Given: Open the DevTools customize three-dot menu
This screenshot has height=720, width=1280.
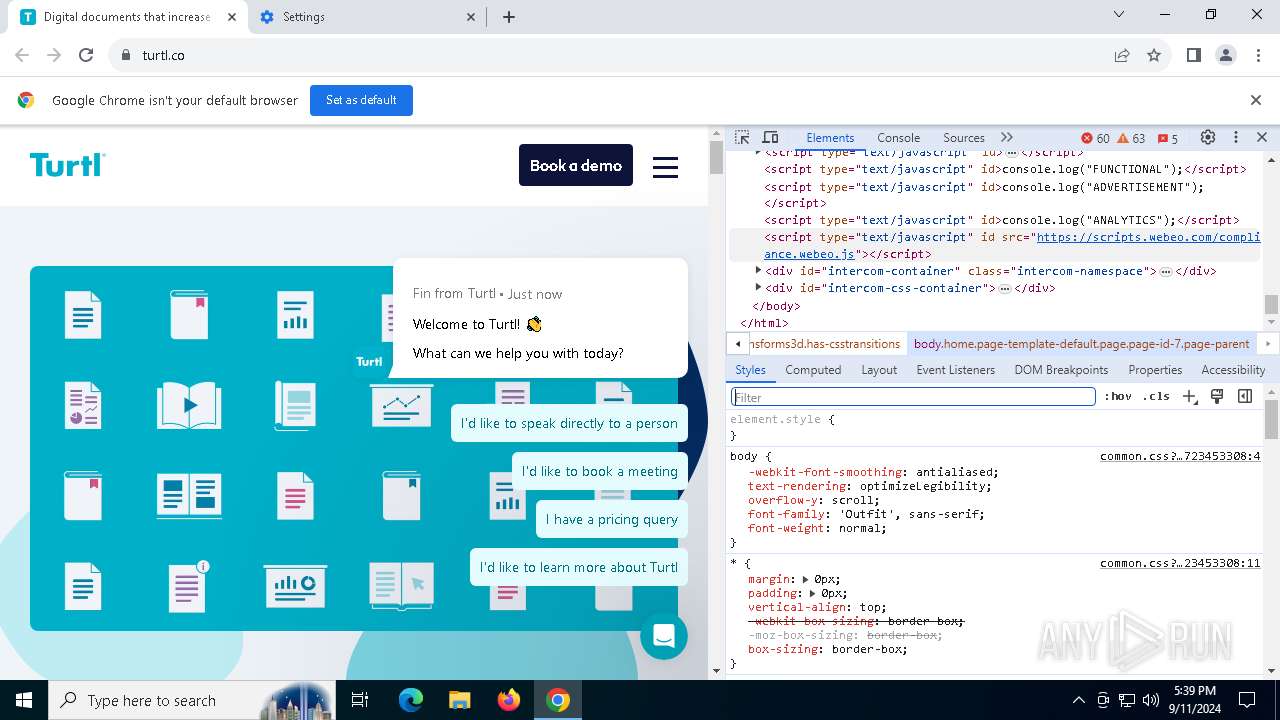Looking at the screenshot, I should coord(1236,138).
